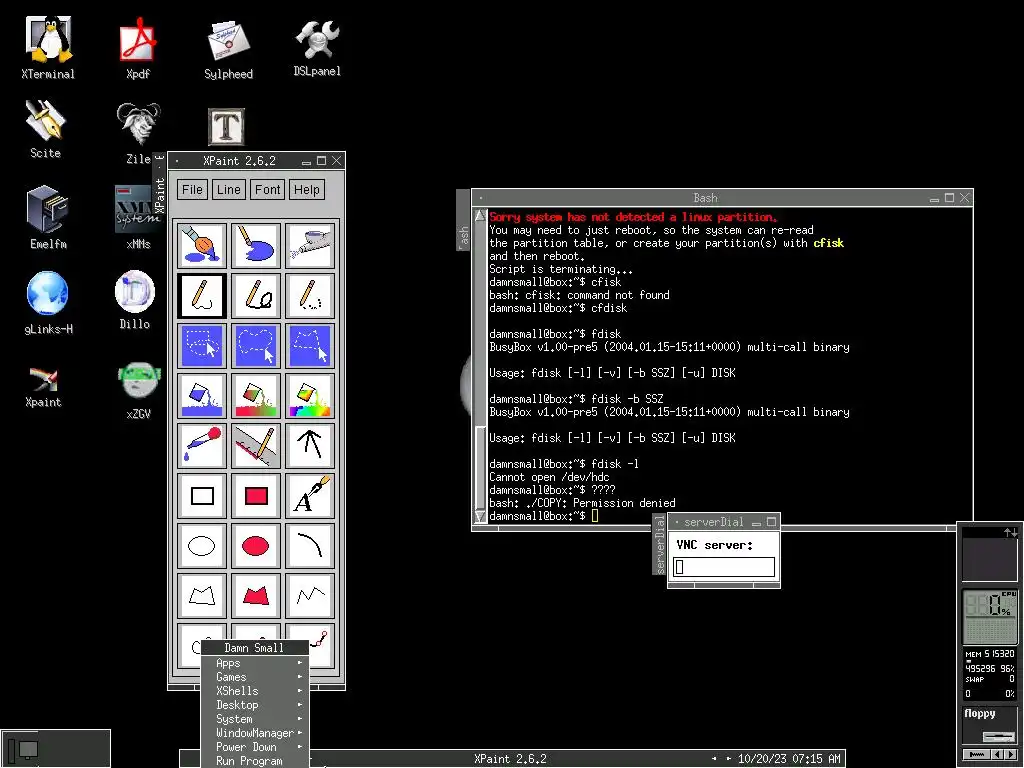This screenshot has height=768, width=1024.
Task: Open the Font menu in XPaint
Action: [x=268, y=189]
